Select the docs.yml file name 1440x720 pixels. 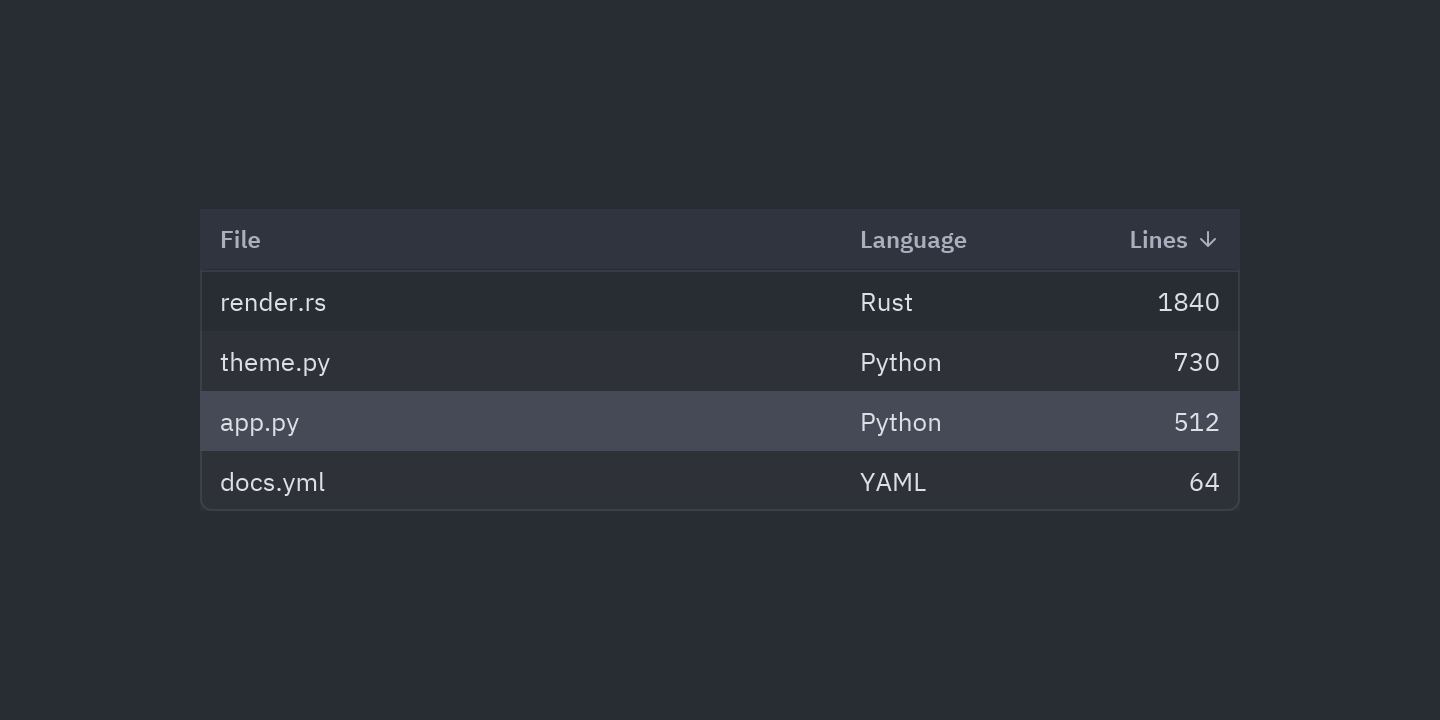(272, 482)
